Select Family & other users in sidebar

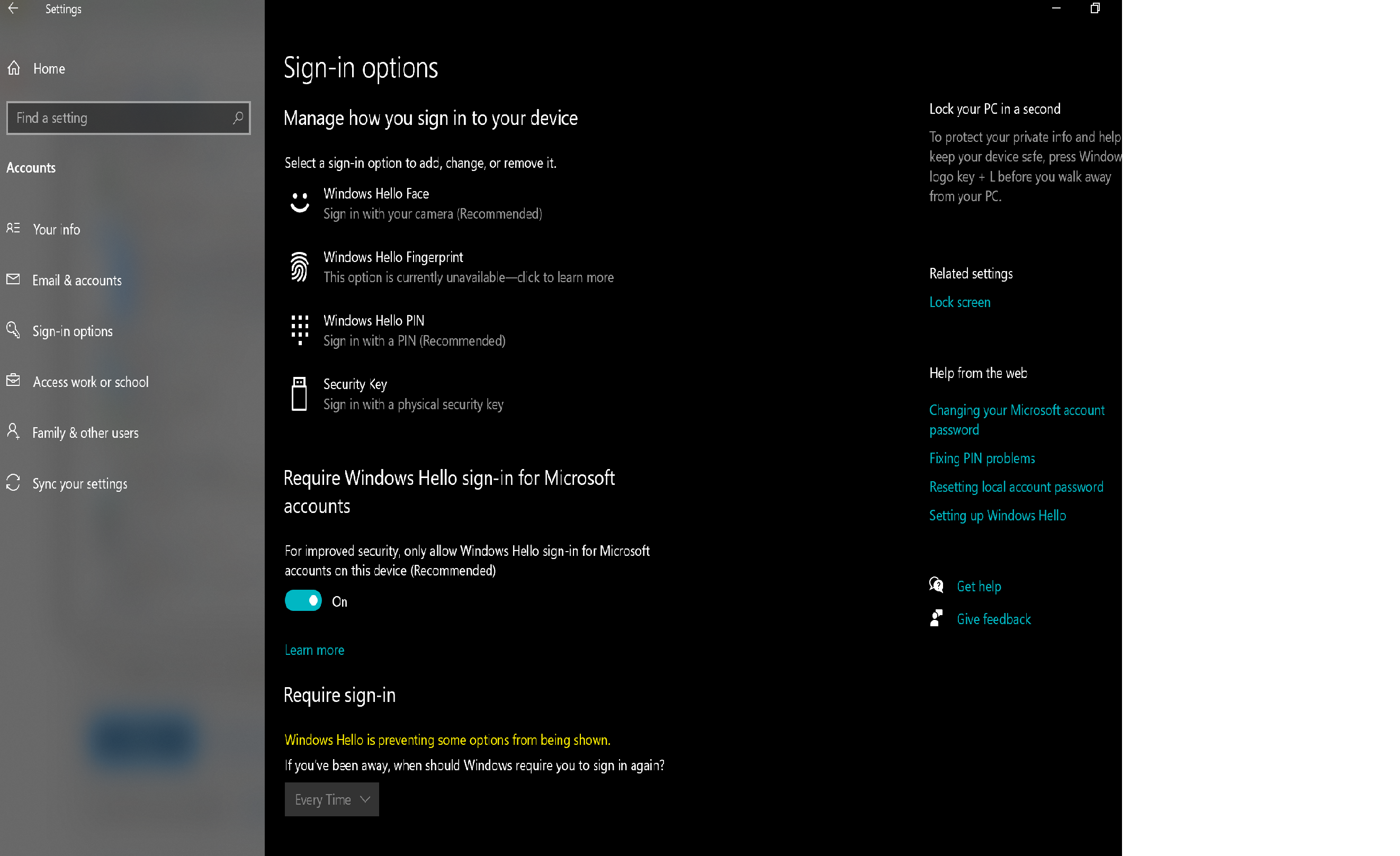click(x=85, y=432)
